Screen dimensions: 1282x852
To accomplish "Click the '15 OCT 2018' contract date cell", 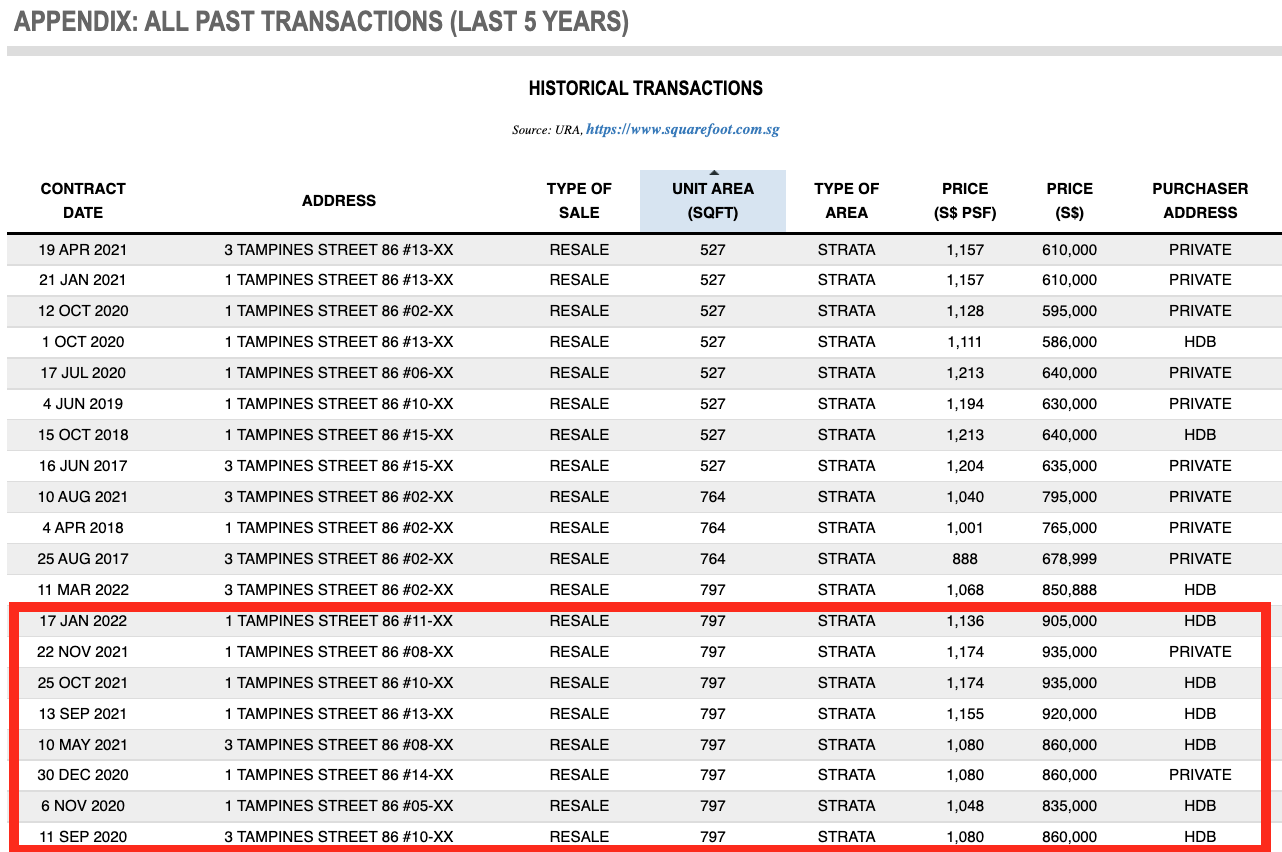I will [83, 435].
